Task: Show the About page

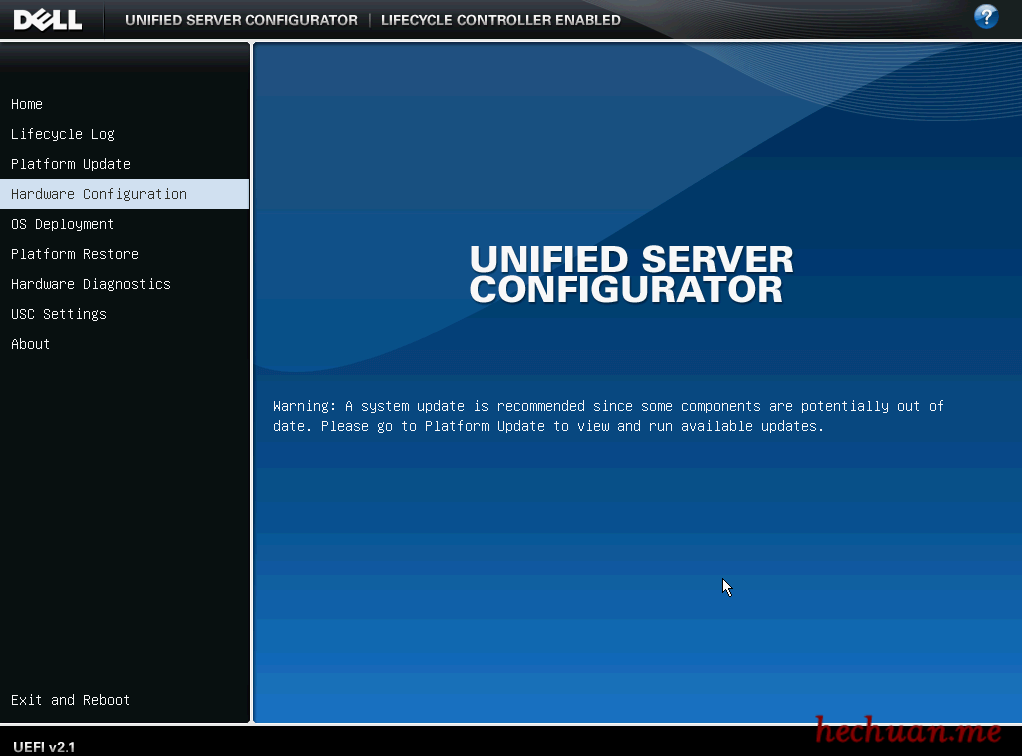Action: pyautogui.click(x=31, y=344)
